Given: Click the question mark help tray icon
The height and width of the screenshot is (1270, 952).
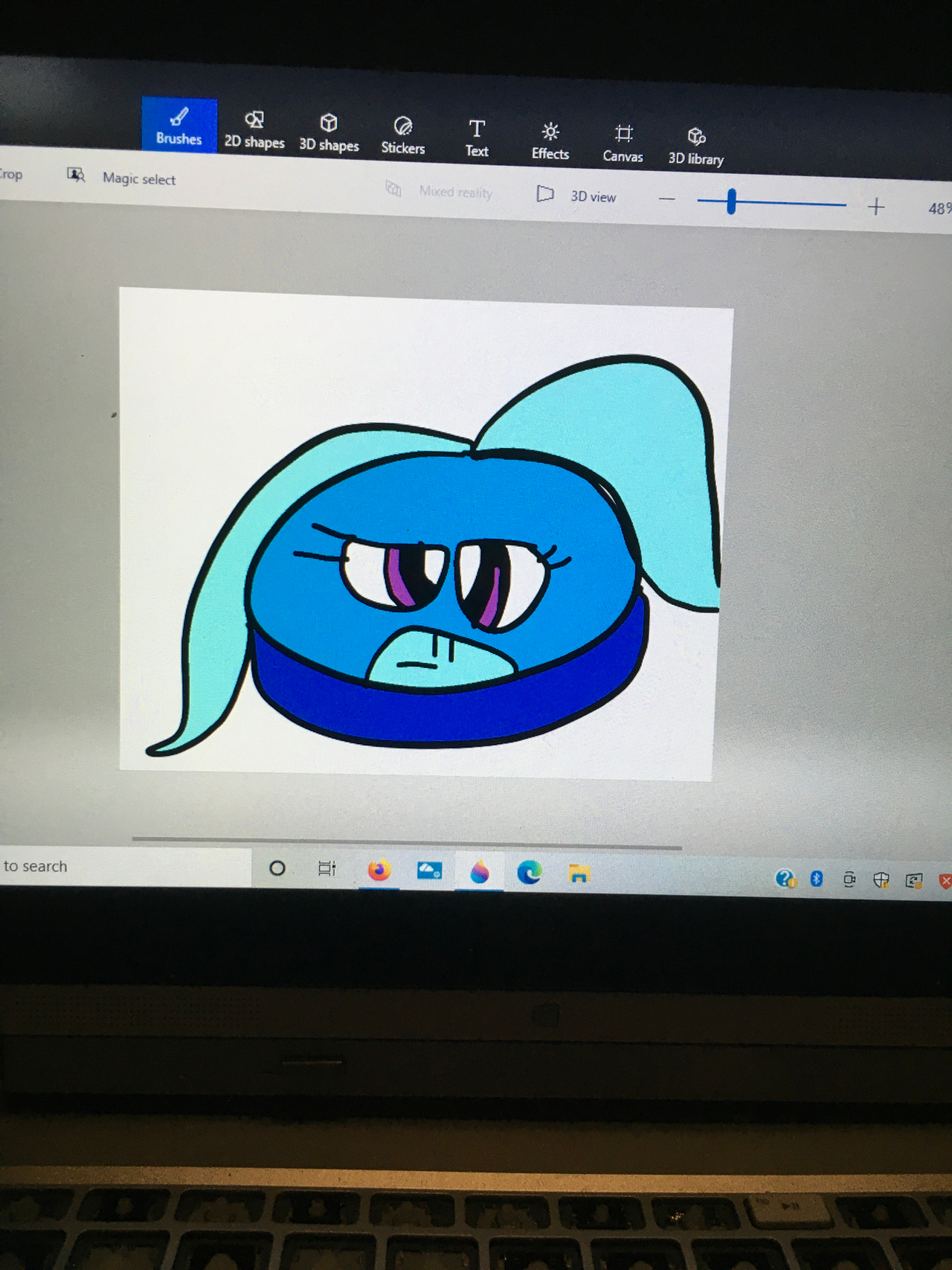Looking at the screenshot, I should pos(785,879).
